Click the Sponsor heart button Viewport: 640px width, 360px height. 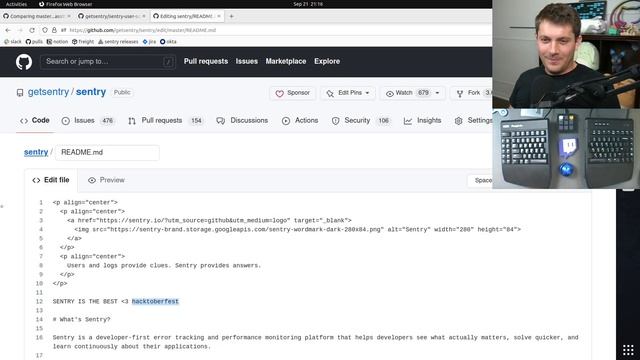[x=292, y=93]
